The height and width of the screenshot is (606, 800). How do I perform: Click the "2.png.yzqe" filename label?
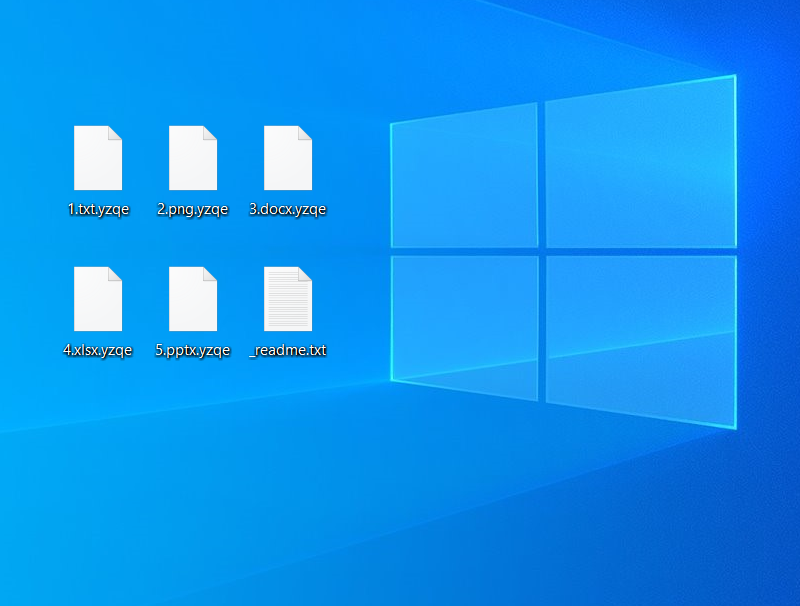(193, 209)
